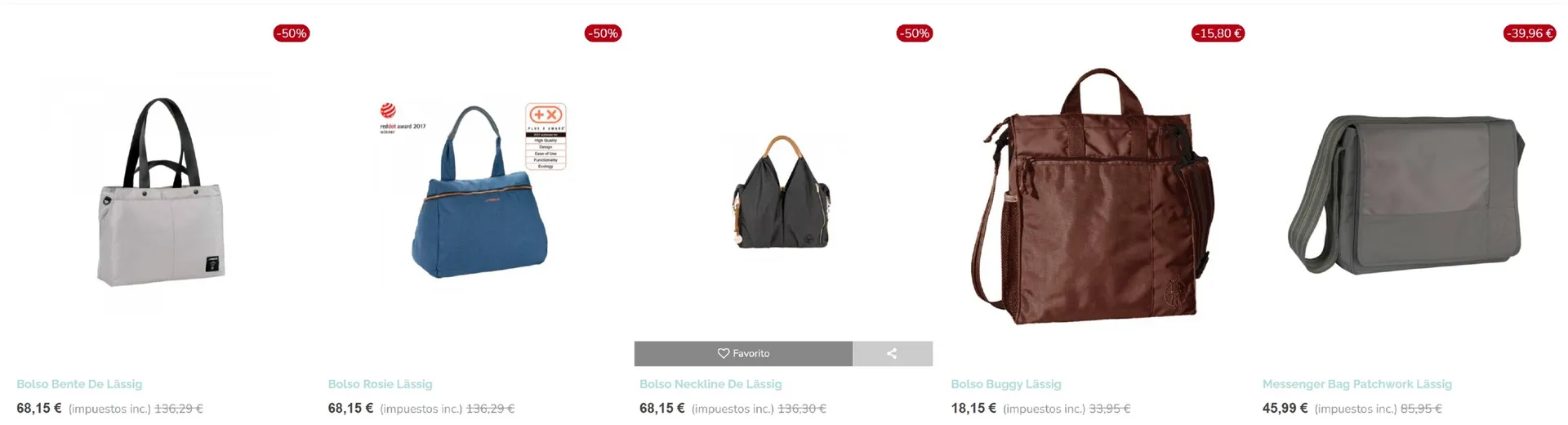Click the -39,96 € discount badge
The height and width of the screenshot is (425, 1568).
tap(1530, 34)
